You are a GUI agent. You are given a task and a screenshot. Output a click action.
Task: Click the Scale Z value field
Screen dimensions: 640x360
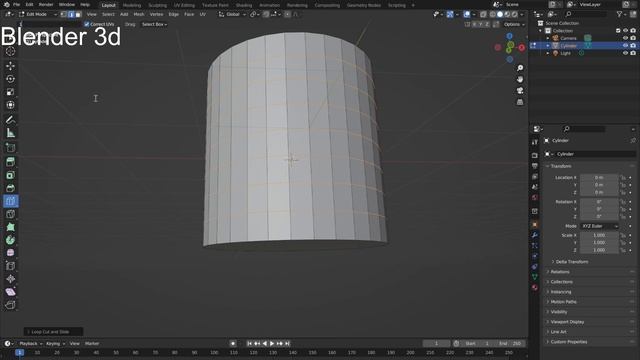pos(599,250)
